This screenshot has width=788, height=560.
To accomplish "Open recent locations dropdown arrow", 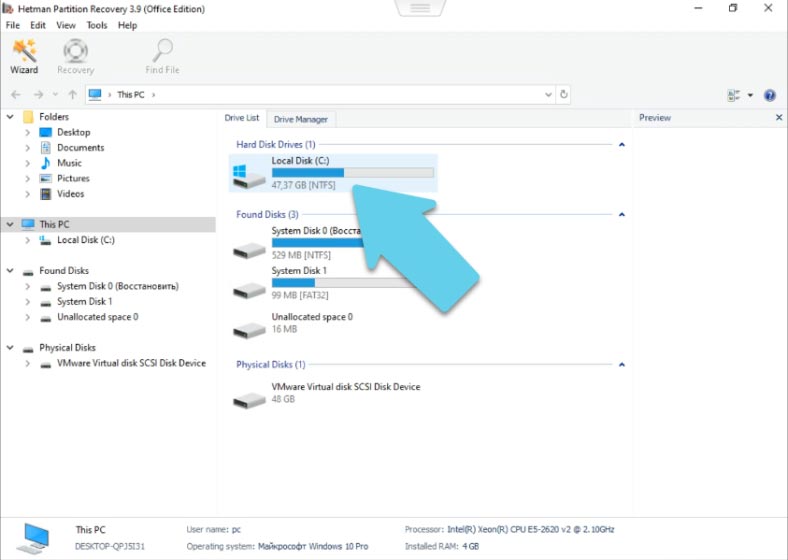I will (x=55, y=95).
